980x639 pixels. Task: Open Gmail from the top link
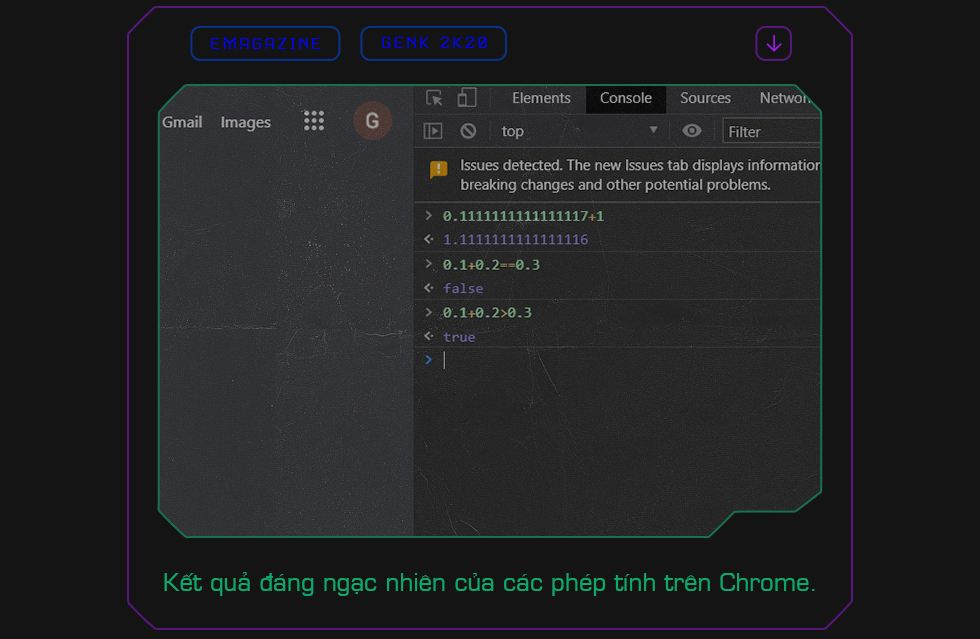(182, 121)
